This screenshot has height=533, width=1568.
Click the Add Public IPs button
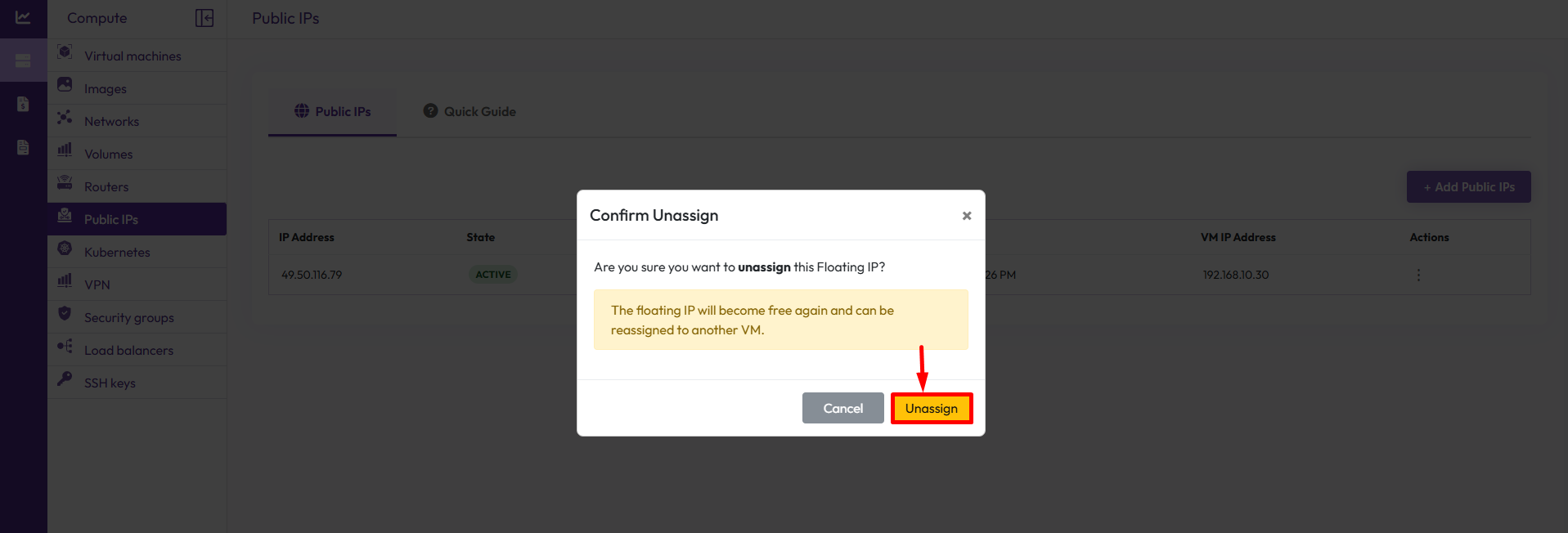click(x=1469, y=186)
